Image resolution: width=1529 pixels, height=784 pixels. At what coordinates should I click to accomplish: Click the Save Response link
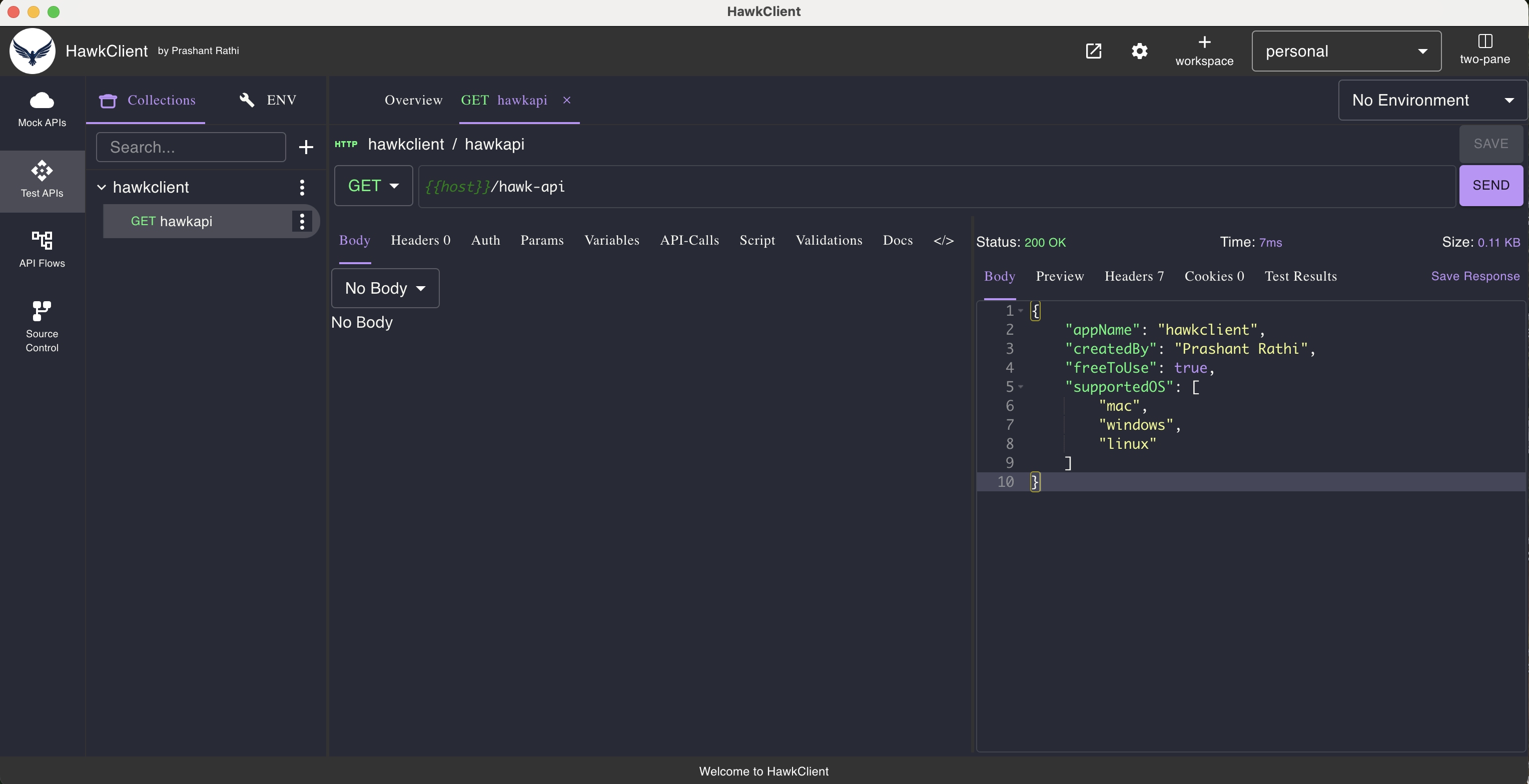coord(1475,276)
